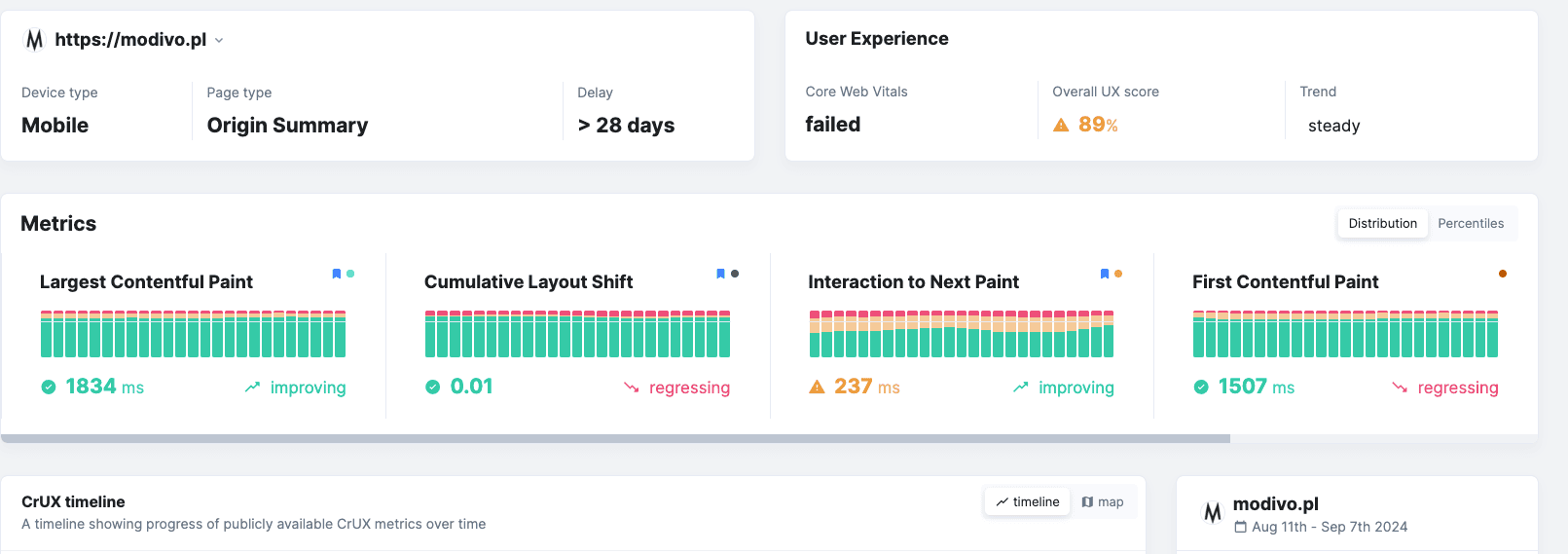Click the green checkmark next to 0.01 CLS

coord(433,388)
